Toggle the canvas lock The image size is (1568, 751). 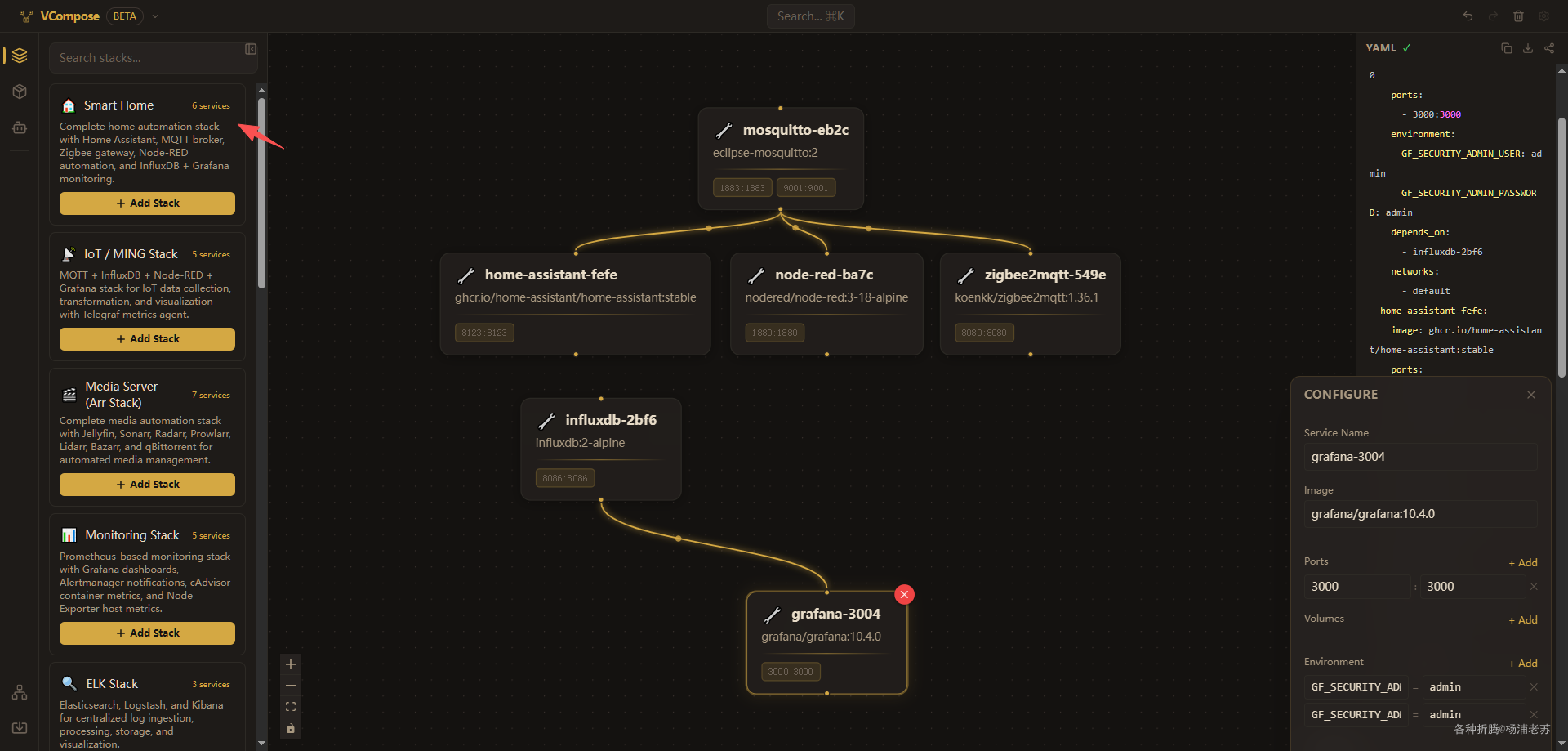coord(291,728)
